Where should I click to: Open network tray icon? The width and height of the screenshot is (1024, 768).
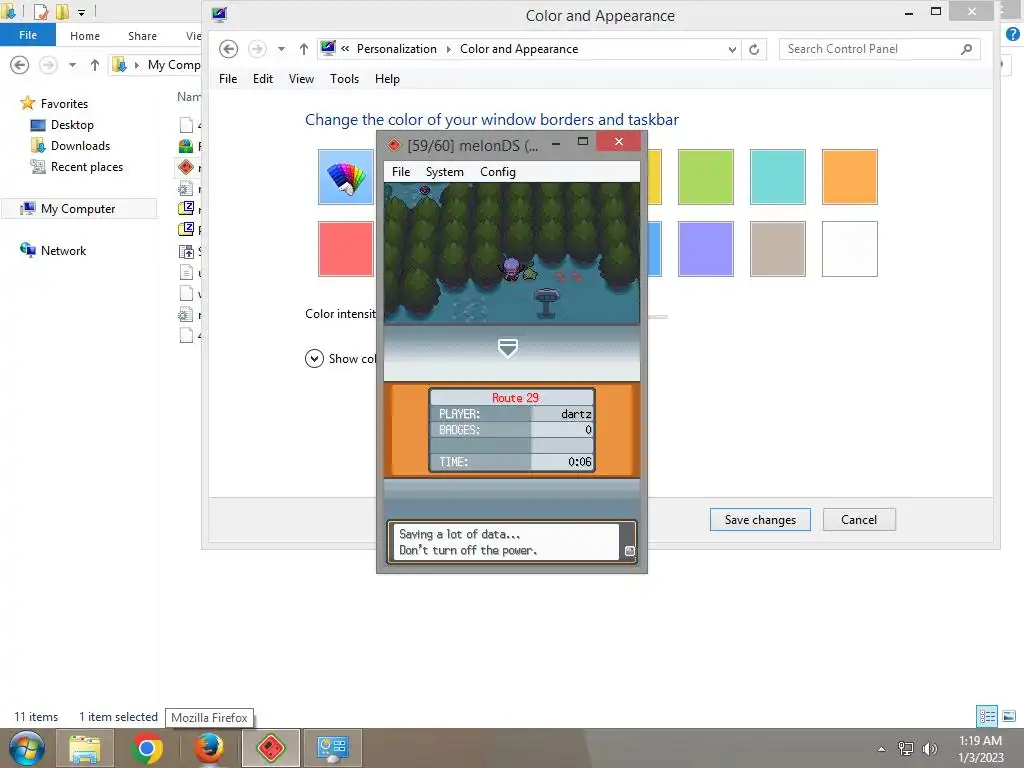pos(906,749)
